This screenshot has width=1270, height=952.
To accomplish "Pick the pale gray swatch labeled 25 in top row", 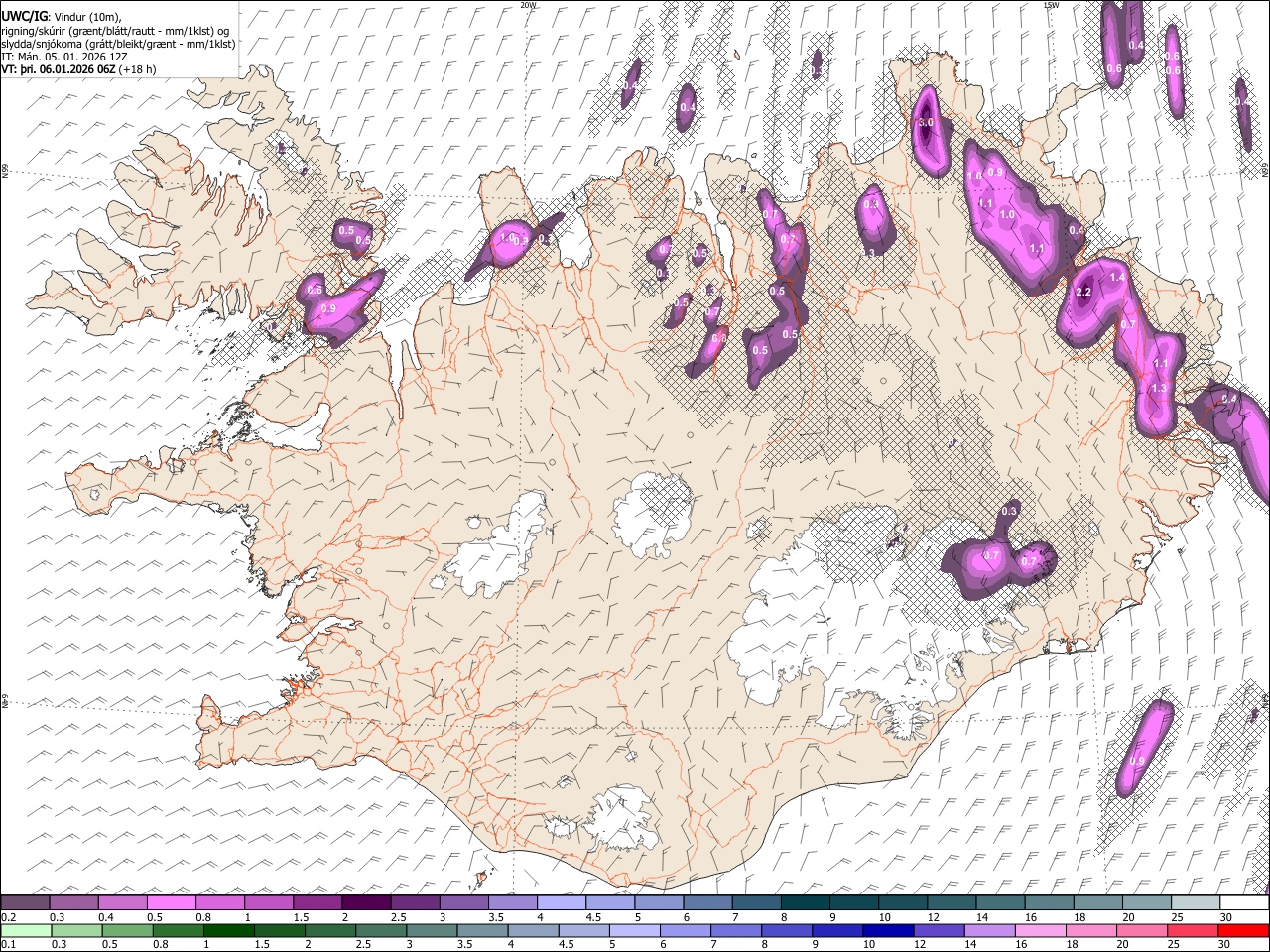I will pyautogui.click(x=1196, y=902).
